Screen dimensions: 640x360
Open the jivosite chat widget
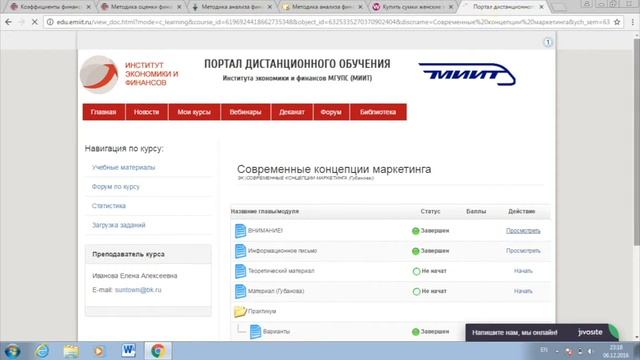point(542,332)
